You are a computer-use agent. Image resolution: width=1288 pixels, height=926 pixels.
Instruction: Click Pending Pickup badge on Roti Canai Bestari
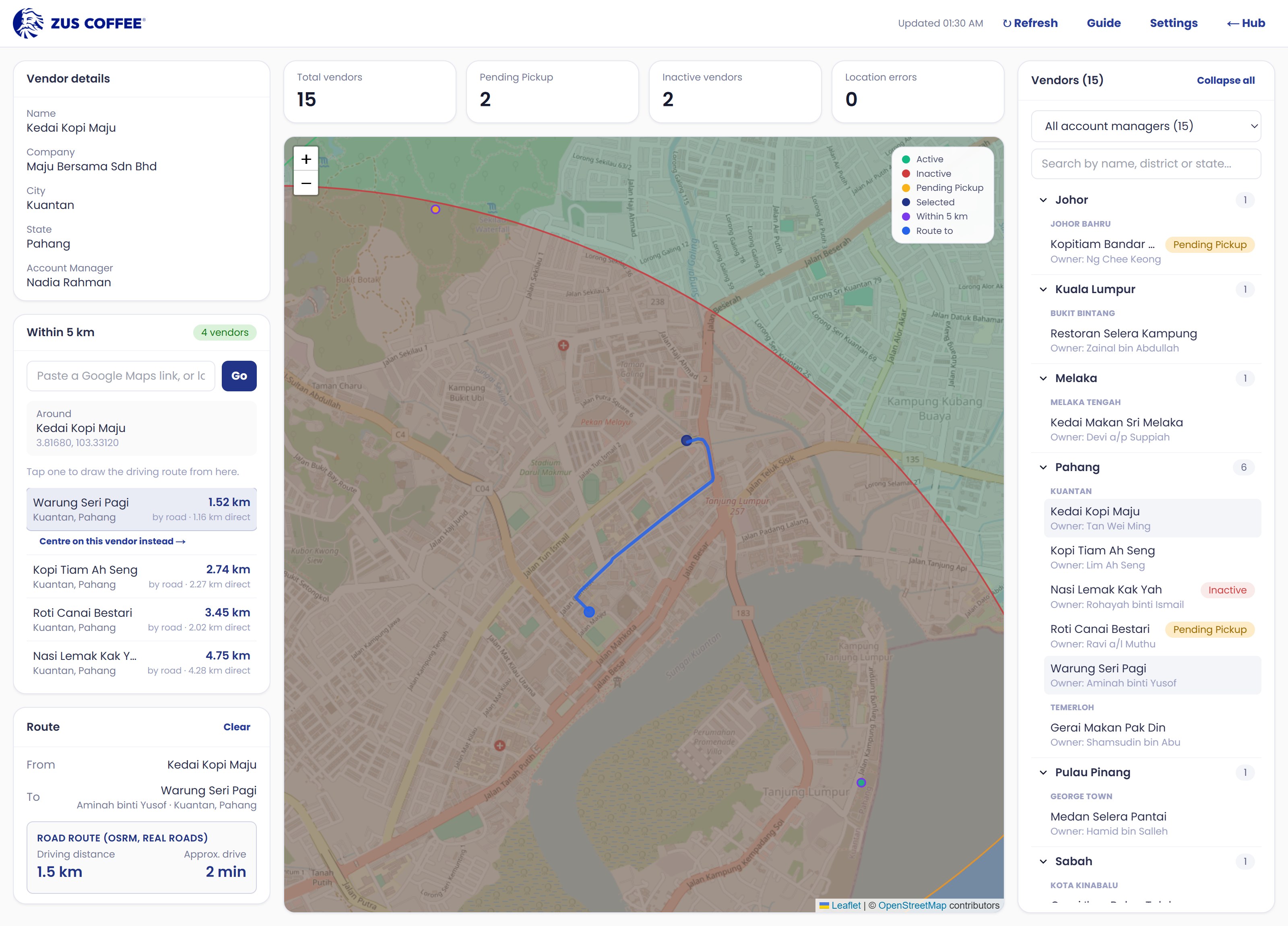[1210, 629]
